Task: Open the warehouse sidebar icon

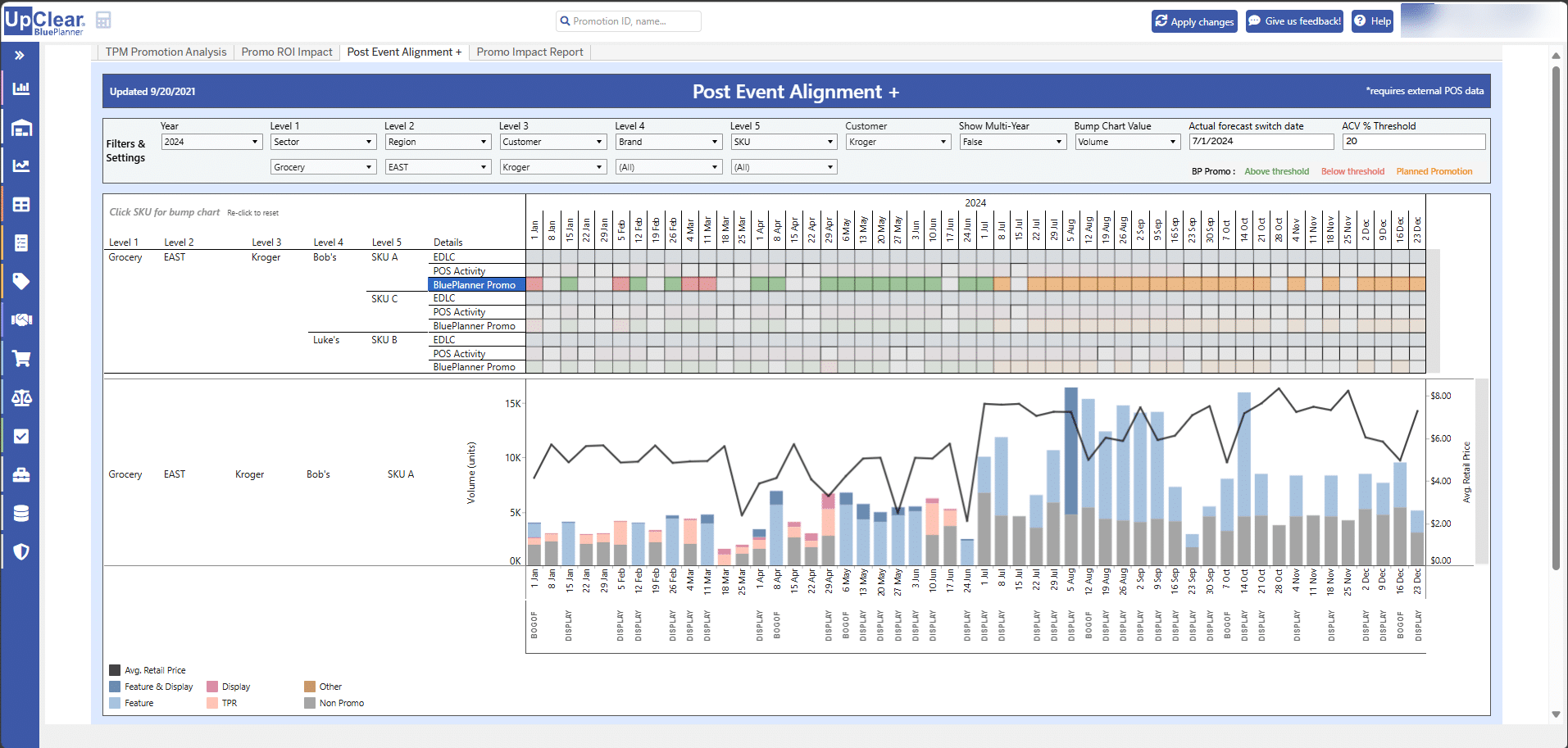Action: coord(21,127)
